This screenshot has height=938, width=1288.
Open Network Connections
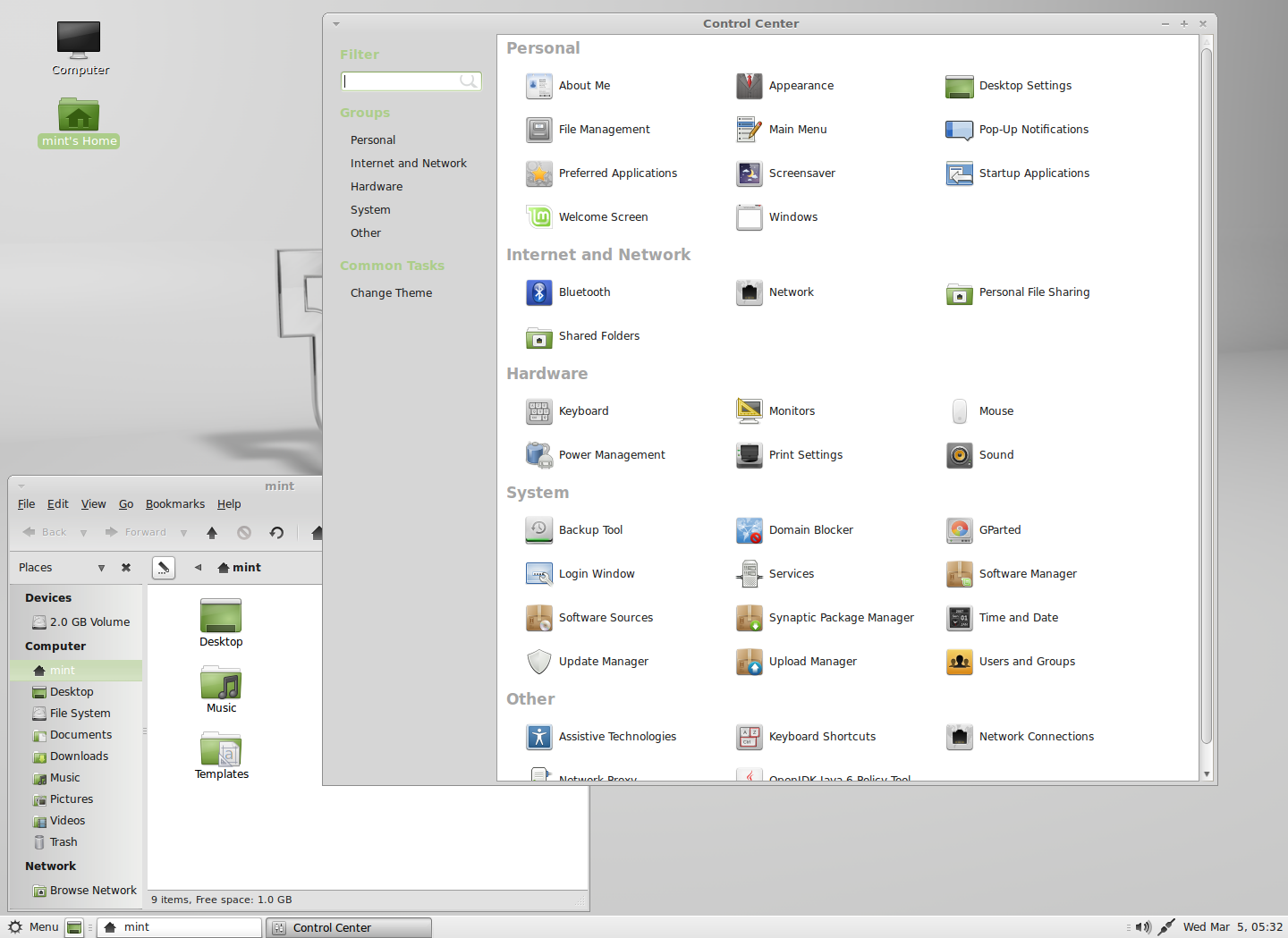click(x=1021, y=737)
